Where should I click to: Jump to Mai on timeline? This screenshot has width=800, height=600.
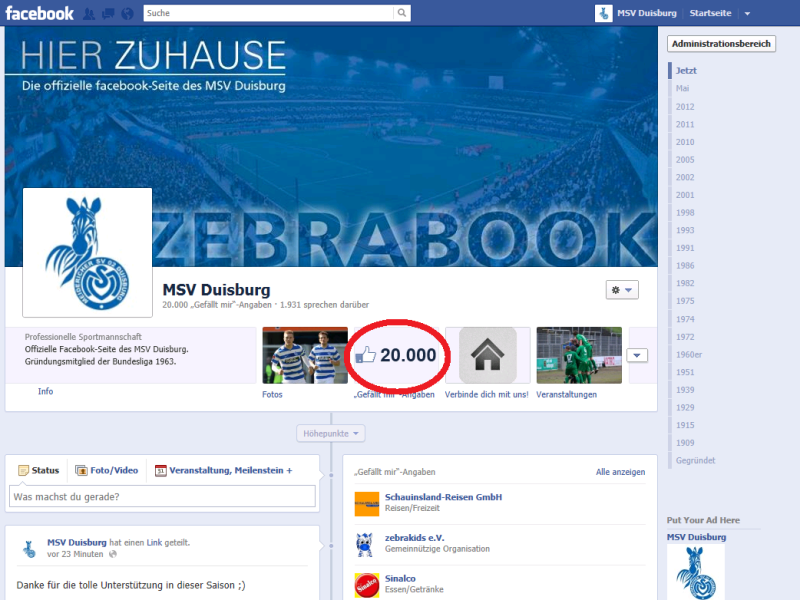pyautogui.click(x=682, y=88)
